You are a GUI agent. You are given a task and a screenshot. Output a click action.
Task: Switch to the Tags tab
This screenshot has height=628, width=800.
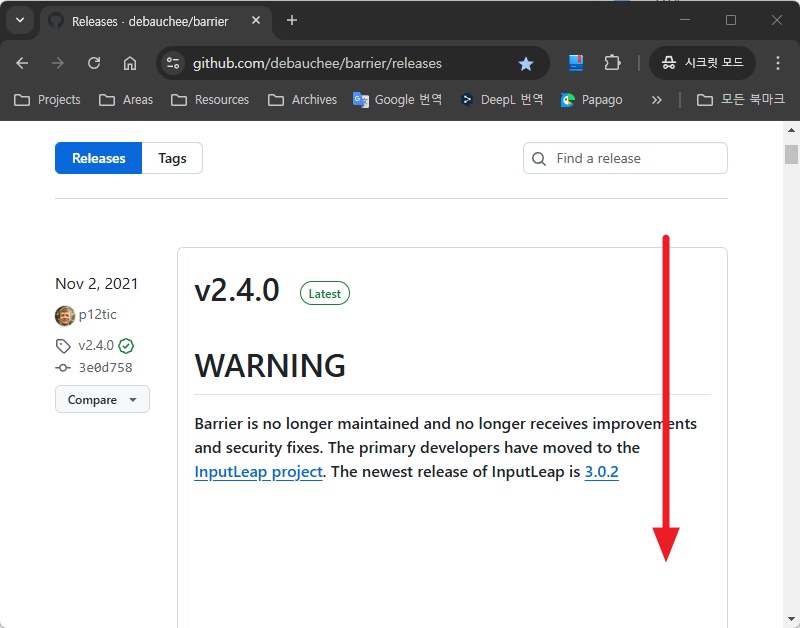click(172, 158)
